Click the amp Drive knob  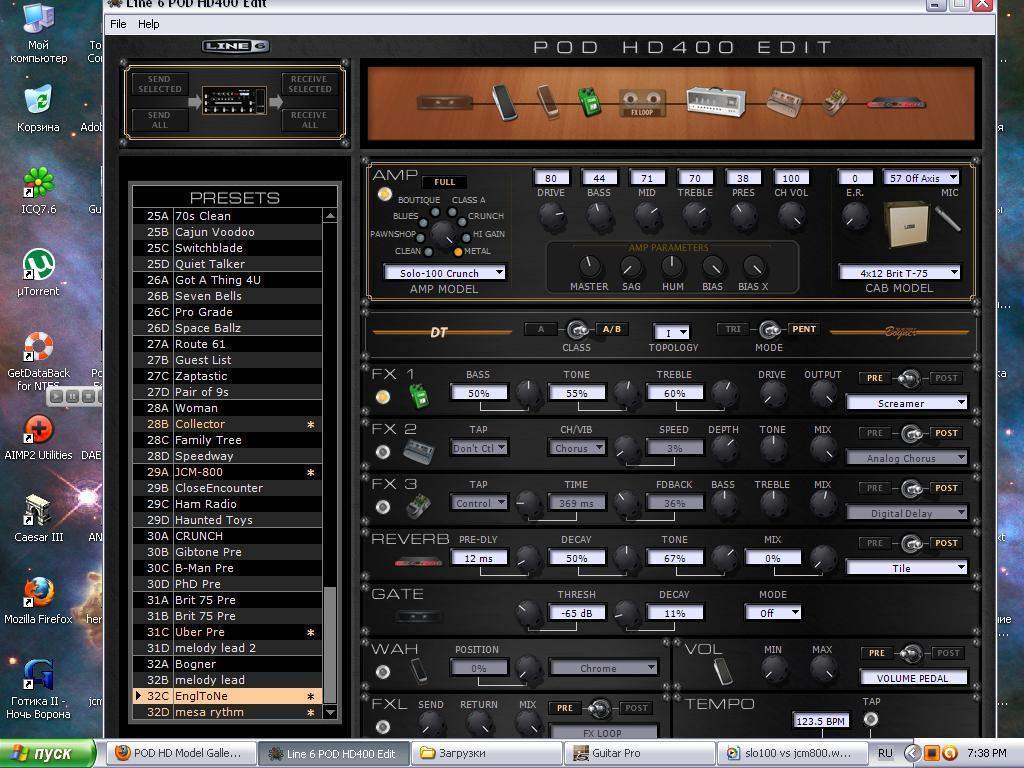tap(551, 214)
